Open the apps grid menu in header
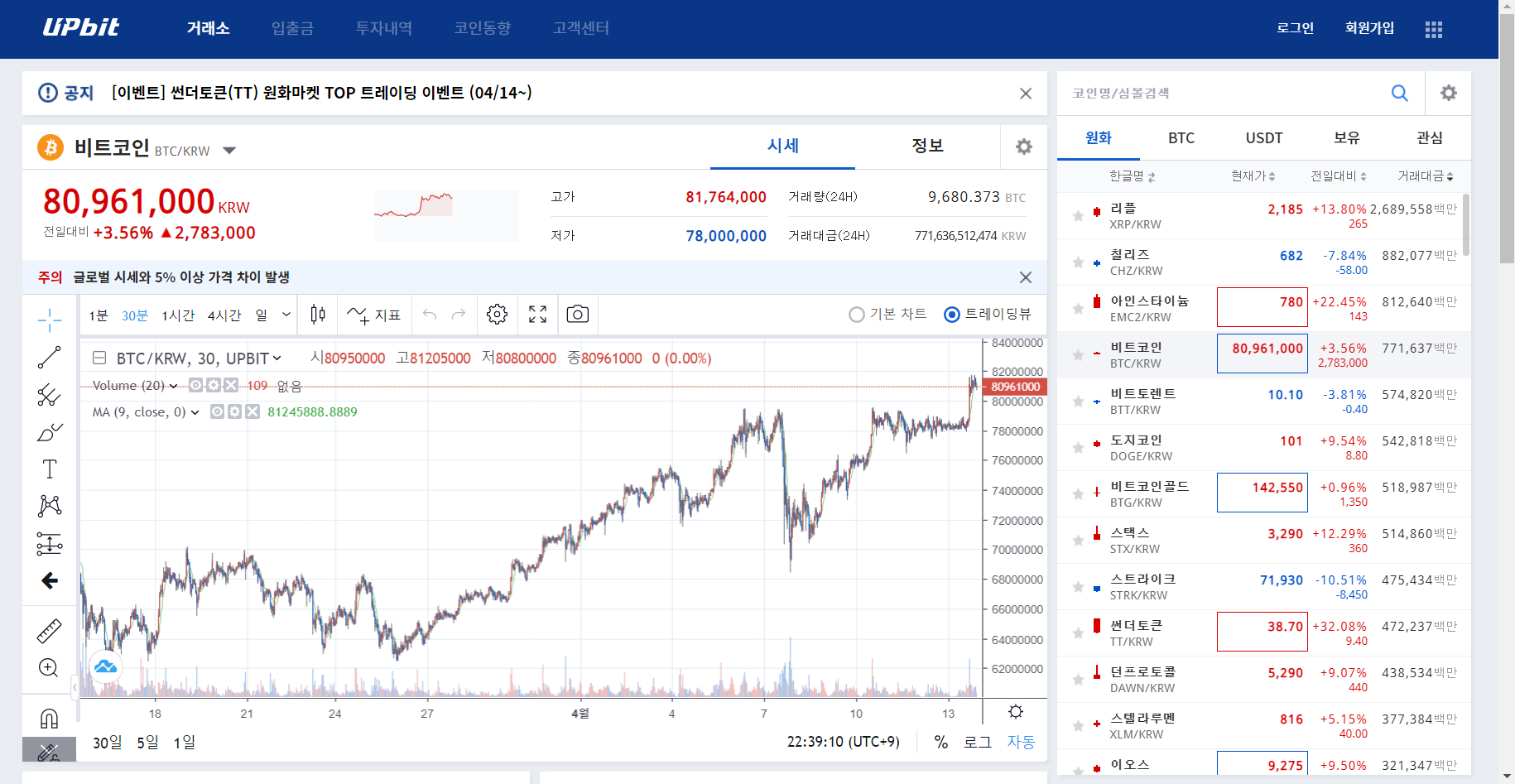The width and height of the screenshot is (1515, 784). pos(1434,29)
